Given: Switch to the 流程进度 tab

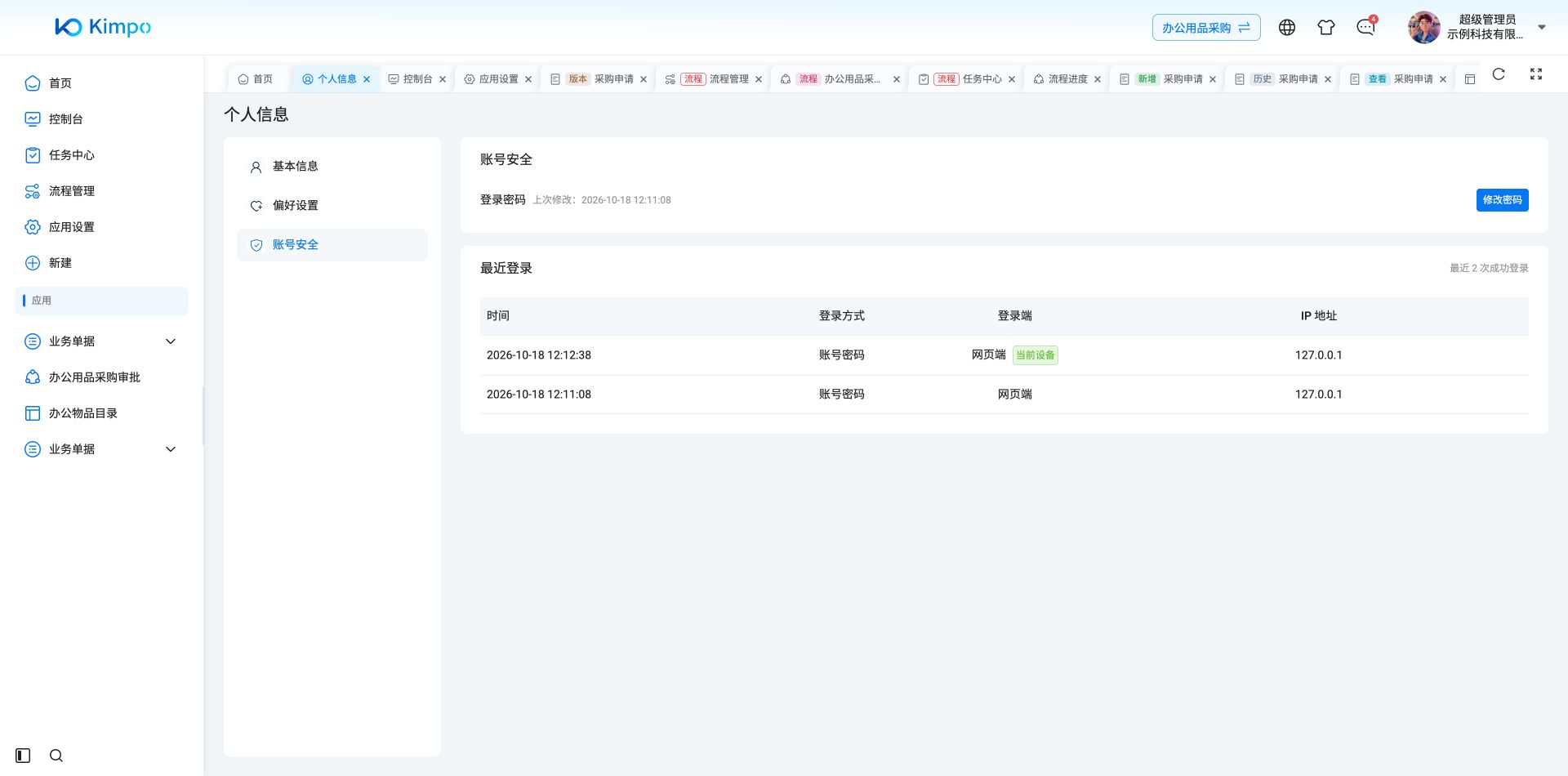Looking at the screenshot, I should click(x=1067, y=79).
